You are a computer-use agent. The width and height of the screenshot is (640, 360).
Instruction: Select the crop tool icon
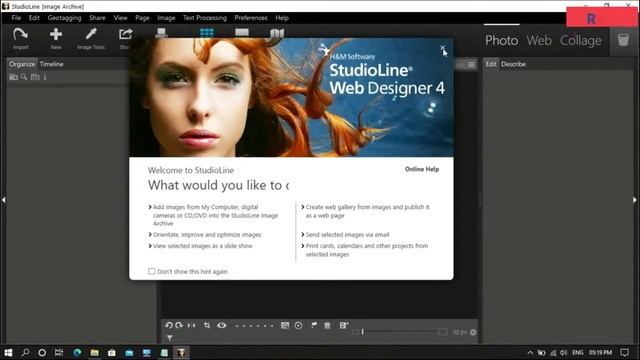coord(207,325)
